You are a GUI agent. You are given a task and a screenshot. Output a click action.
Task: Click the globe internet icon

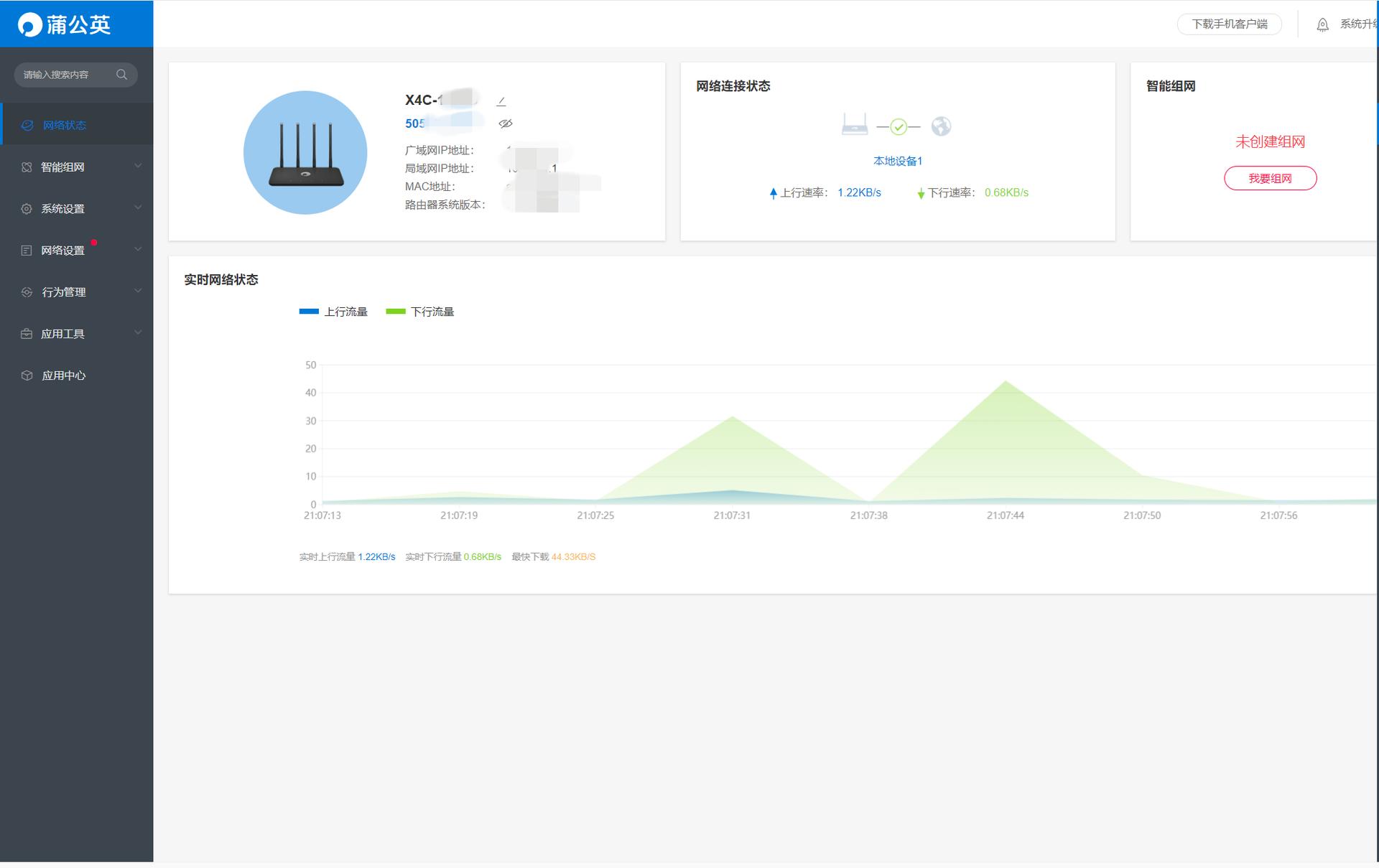(x=941, y=126)
